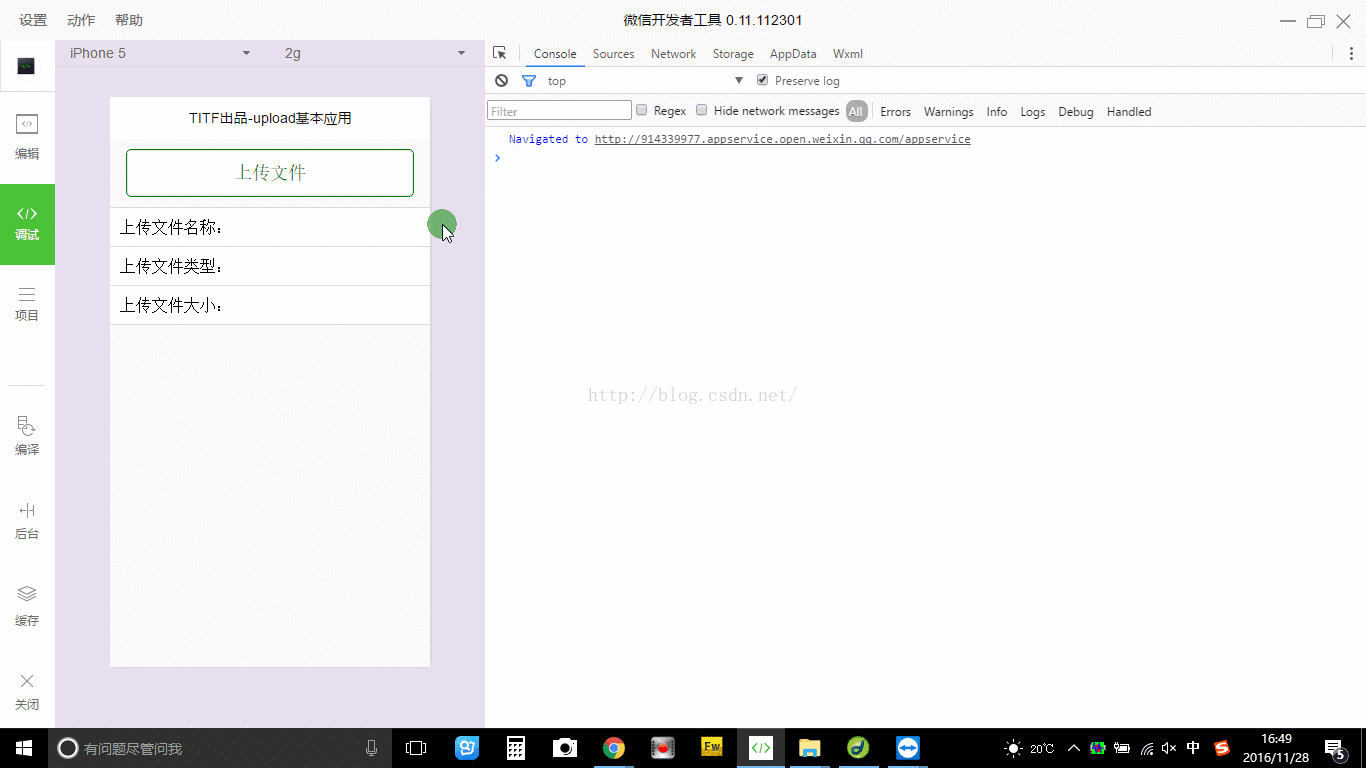
Task: Filter console by Info
Action: click(x=997, y=111)
